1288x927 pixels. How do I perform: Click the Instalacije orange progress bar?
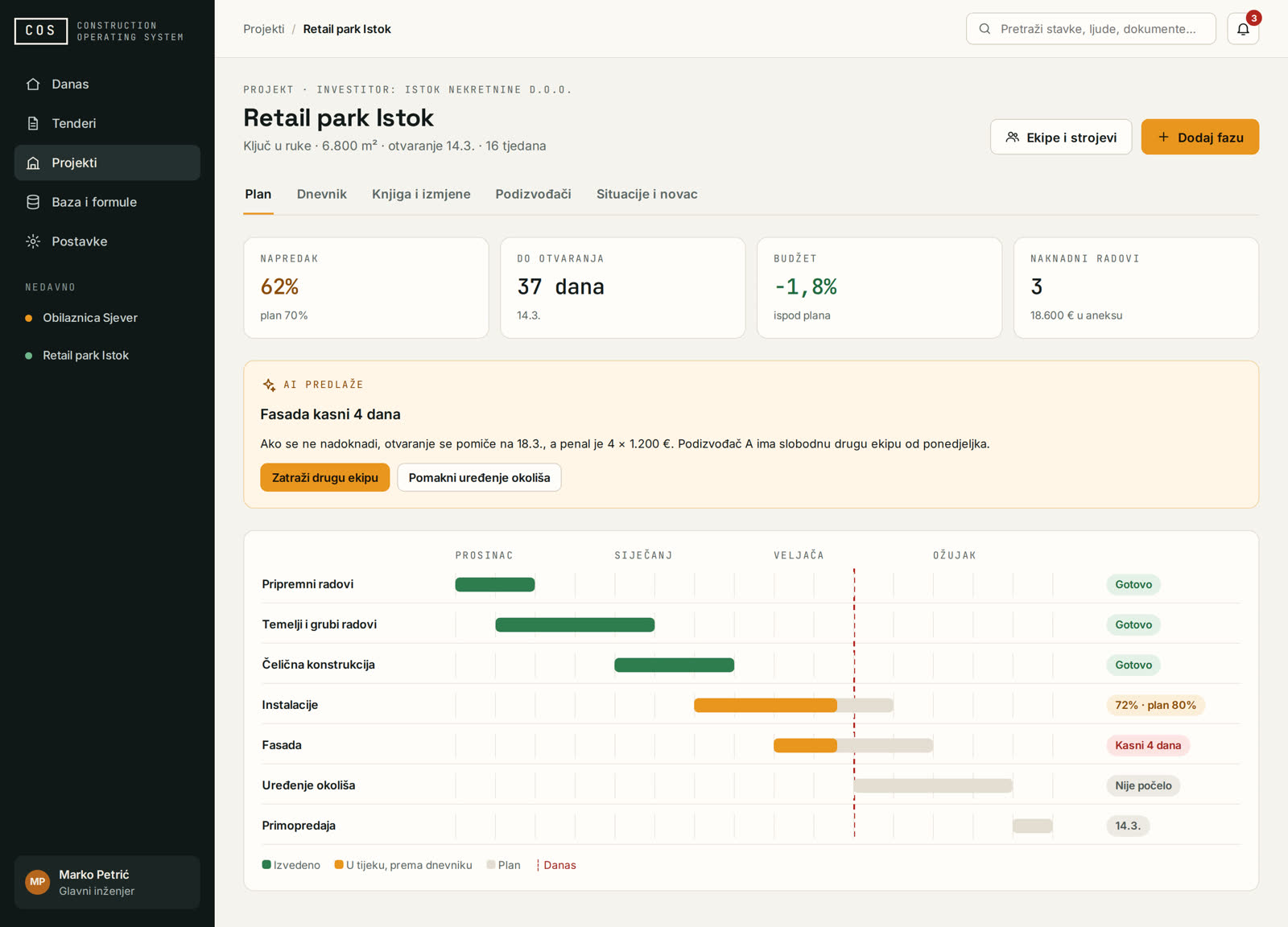tap(766, 705)
